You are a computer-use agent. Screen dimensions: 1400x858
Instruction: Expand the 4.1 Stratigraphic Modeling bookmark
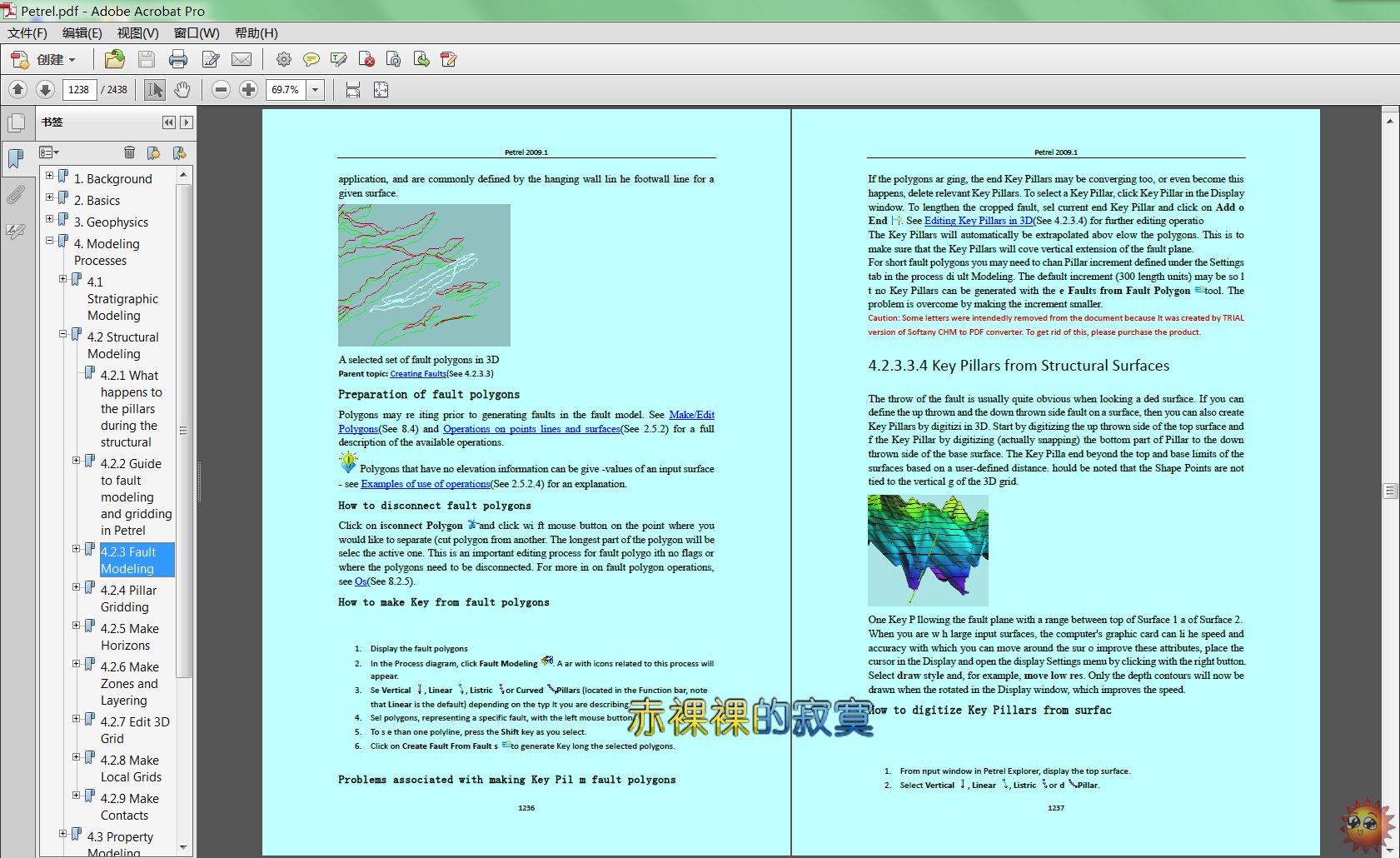pos(62,279)
